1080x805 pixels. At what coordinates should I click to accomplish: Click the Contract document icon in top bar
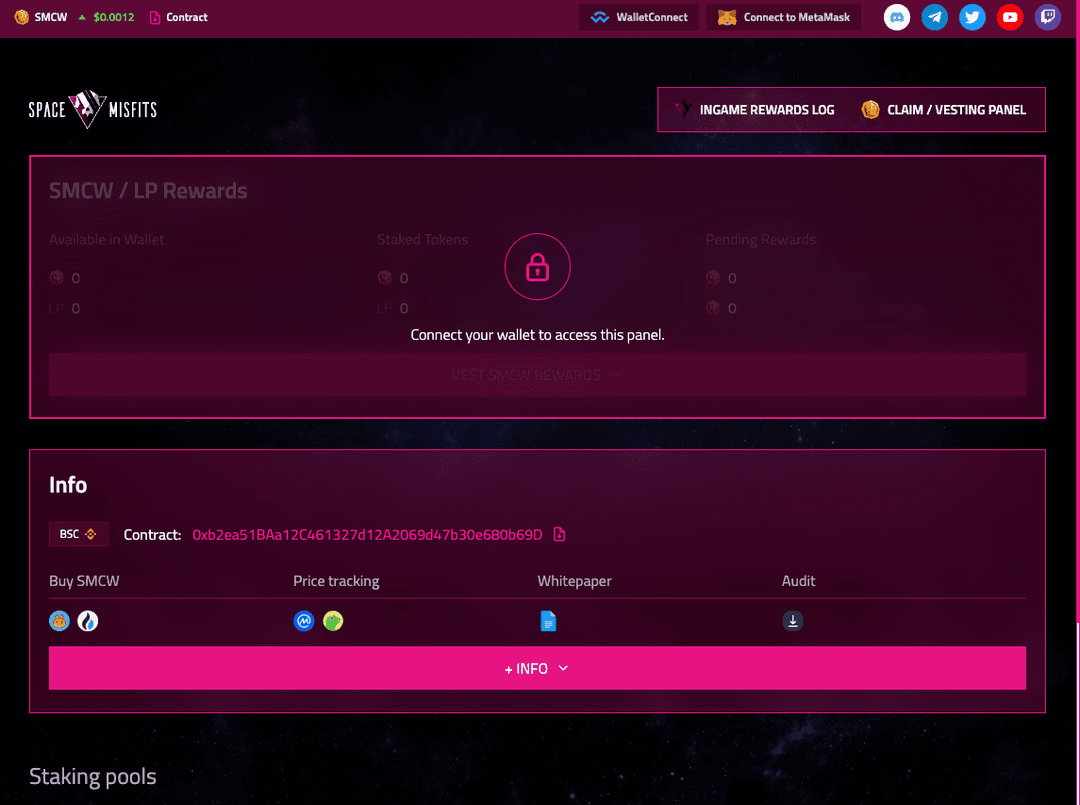(x=155, y=17)
